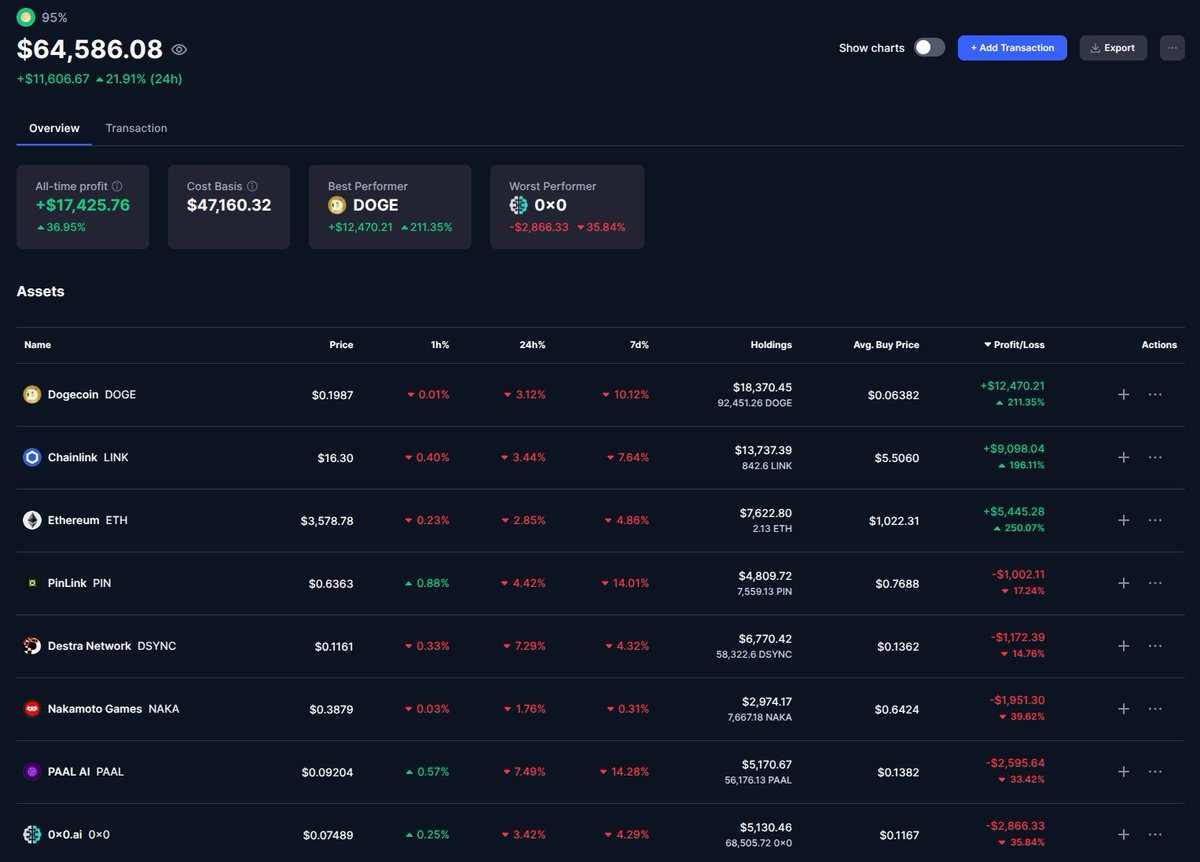
Task: Add a transaction to PAAL AI row
Action: (1123, 772)
